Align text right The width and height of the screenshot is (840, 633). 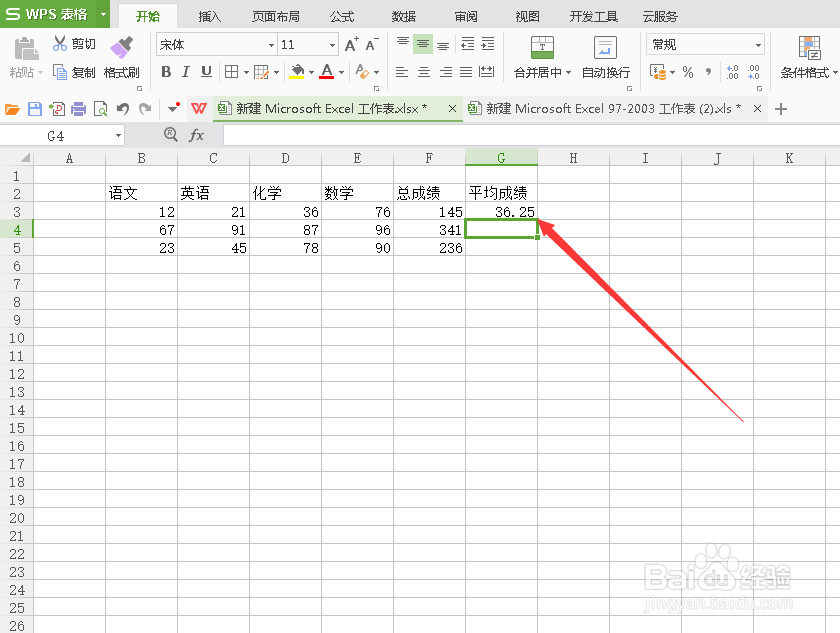pyautogui.click(x=446, y=72)
